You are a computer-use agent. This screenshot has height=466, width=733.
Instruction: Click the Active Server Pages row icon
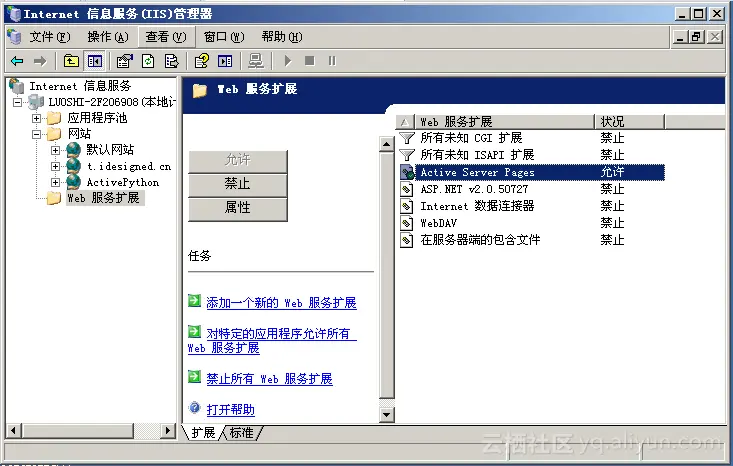tap(407, 172)
